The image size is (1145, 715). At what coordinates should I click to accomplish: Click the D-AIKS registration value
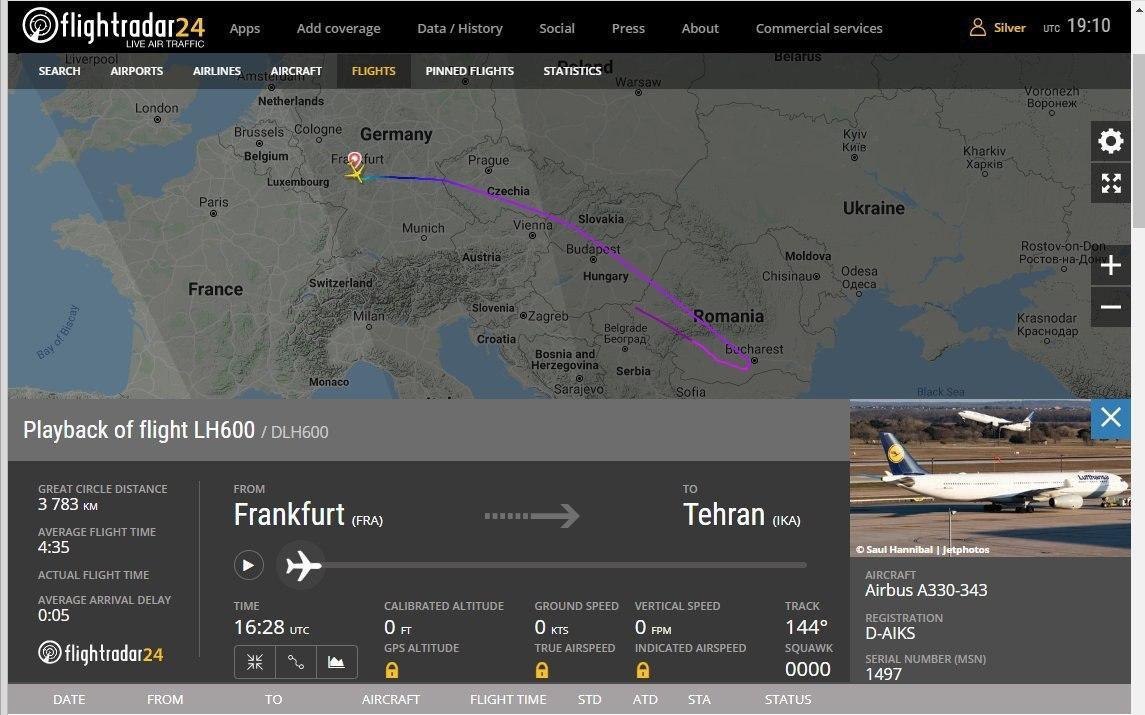889,633
